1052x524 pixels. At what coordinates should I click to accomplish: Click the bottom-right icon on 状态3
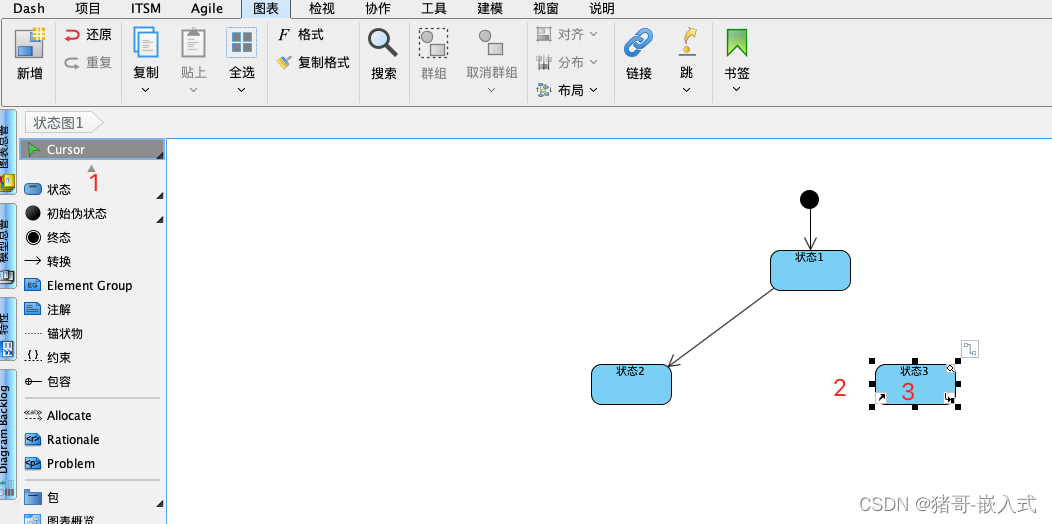coord(949,399)
